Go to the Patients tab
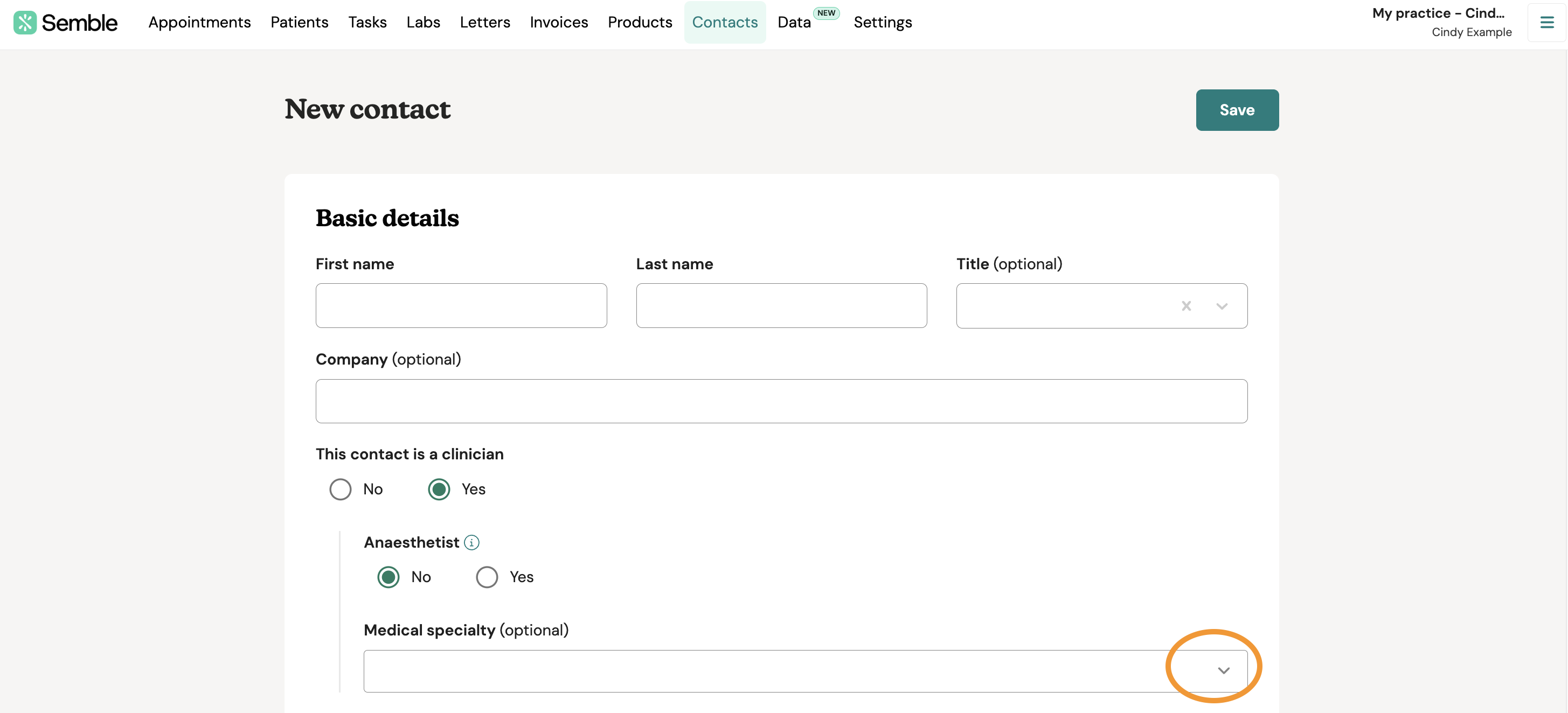The image size is (1568, 713). coord(300,23)
